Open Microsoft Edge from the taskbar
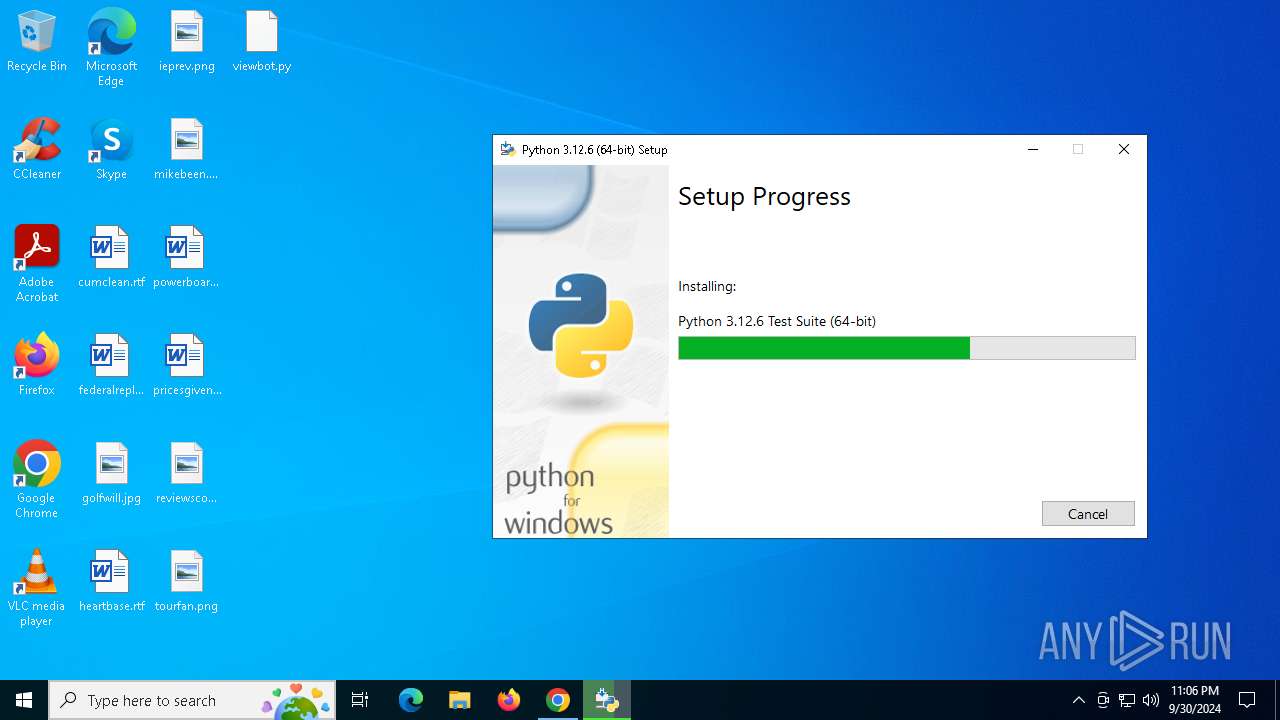This screenshot has width=1280, height=720. coord(411,700)
